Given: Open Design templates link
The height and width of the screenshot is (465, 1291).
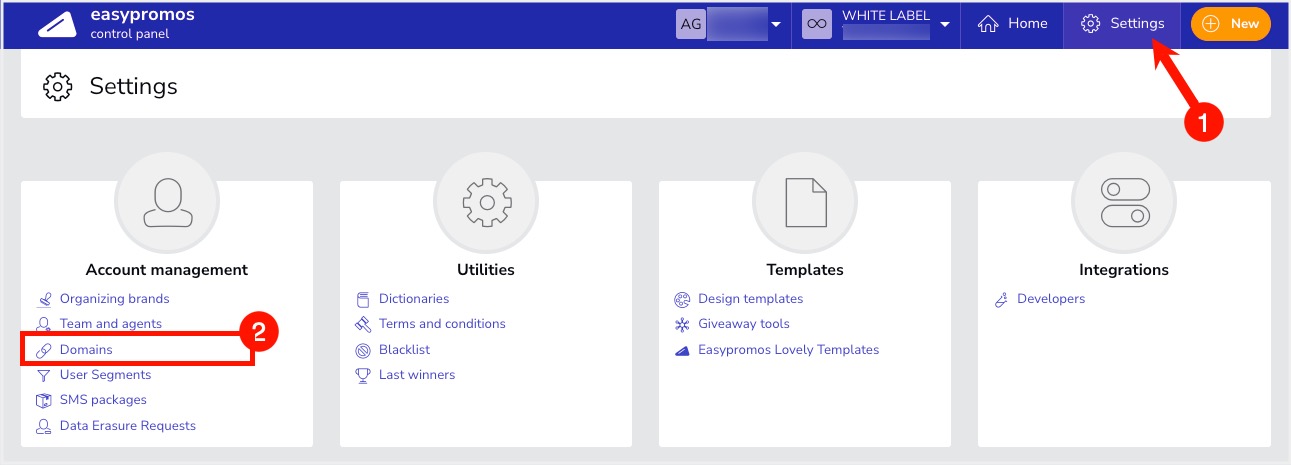Looking at the screenshot, I should tap(750, 298).
